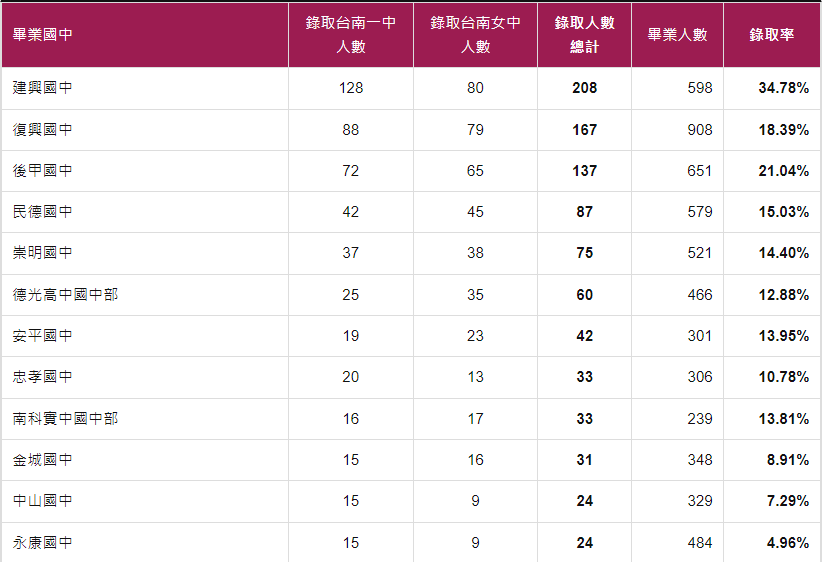Viewport: 824px width, 562px height.
Task: Click the 錄取人數總計 column header
Action: click(x=584, y=35)
